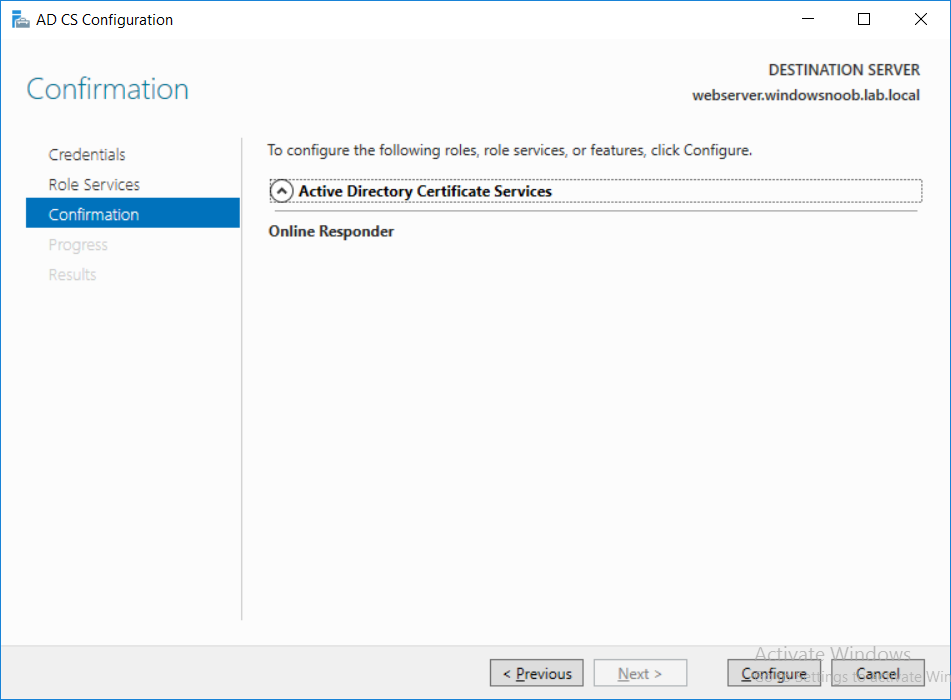Click the Previous button

537,673
